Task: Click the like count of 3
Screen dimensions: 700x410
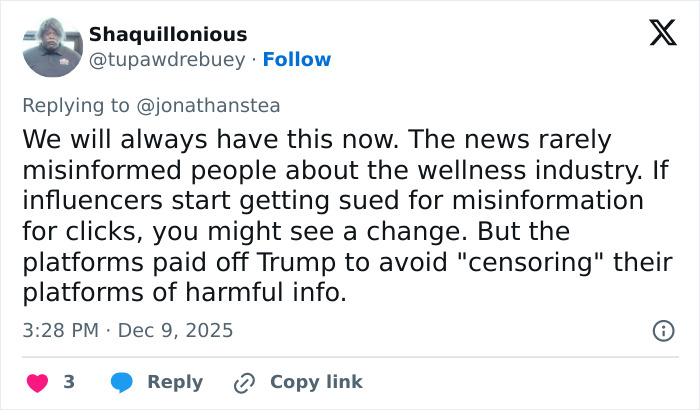Action: [69, 382]
